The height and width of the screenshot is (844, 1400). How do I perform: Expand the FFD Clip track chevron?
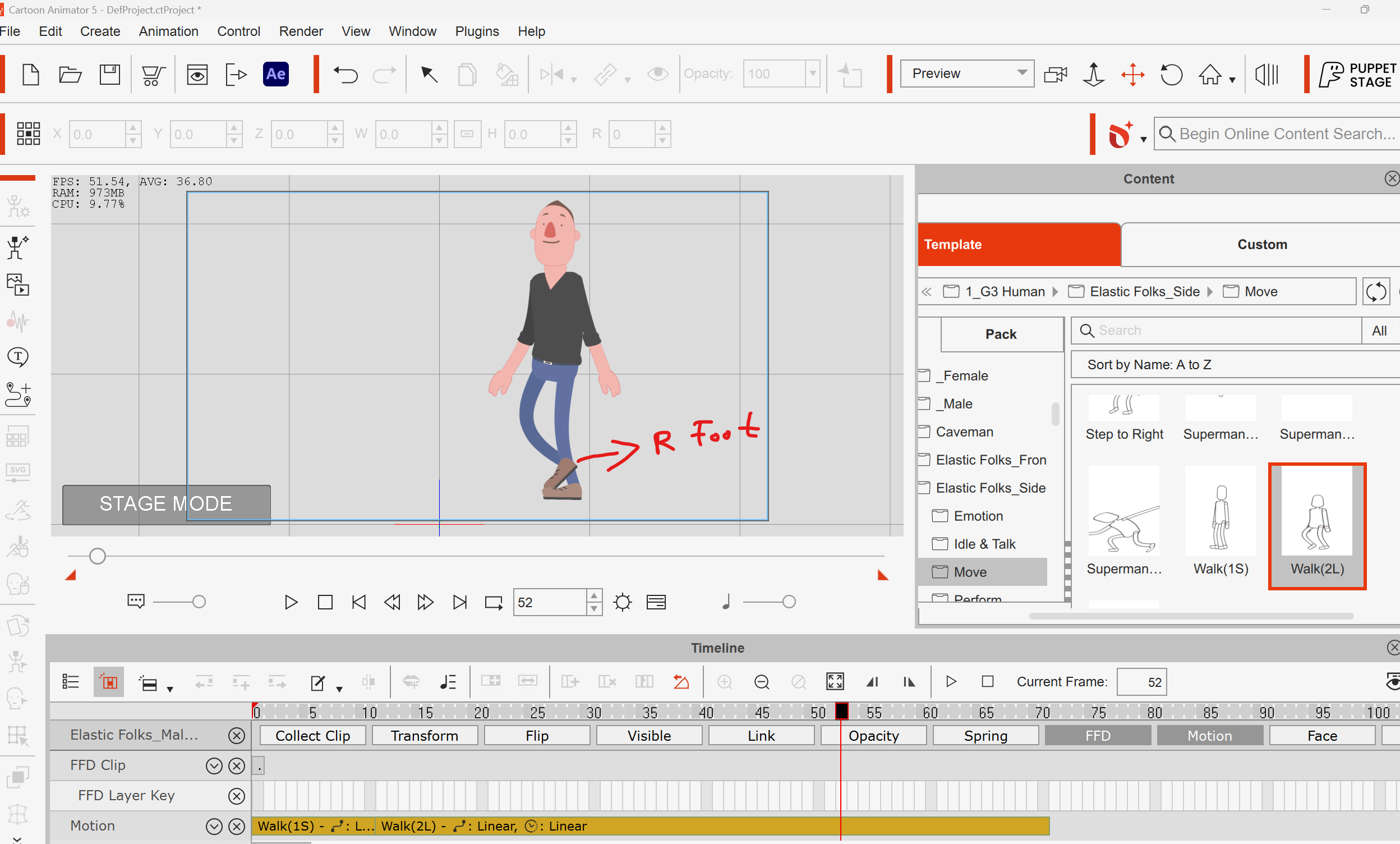[x=214, y=765]
